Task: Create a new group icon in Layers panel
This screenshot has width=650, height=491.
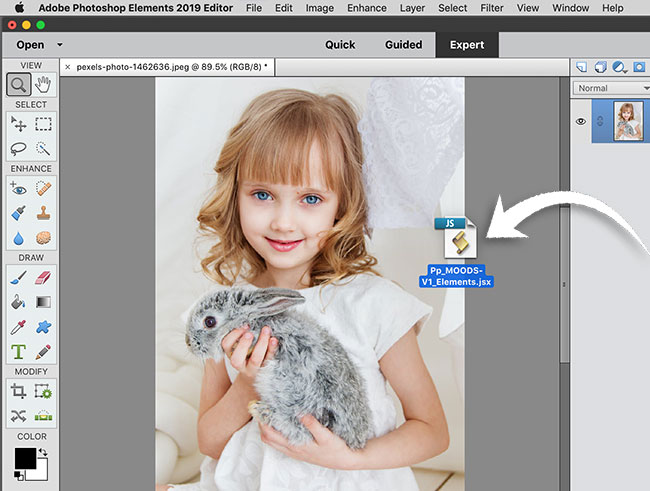Action: pos(601,67)
